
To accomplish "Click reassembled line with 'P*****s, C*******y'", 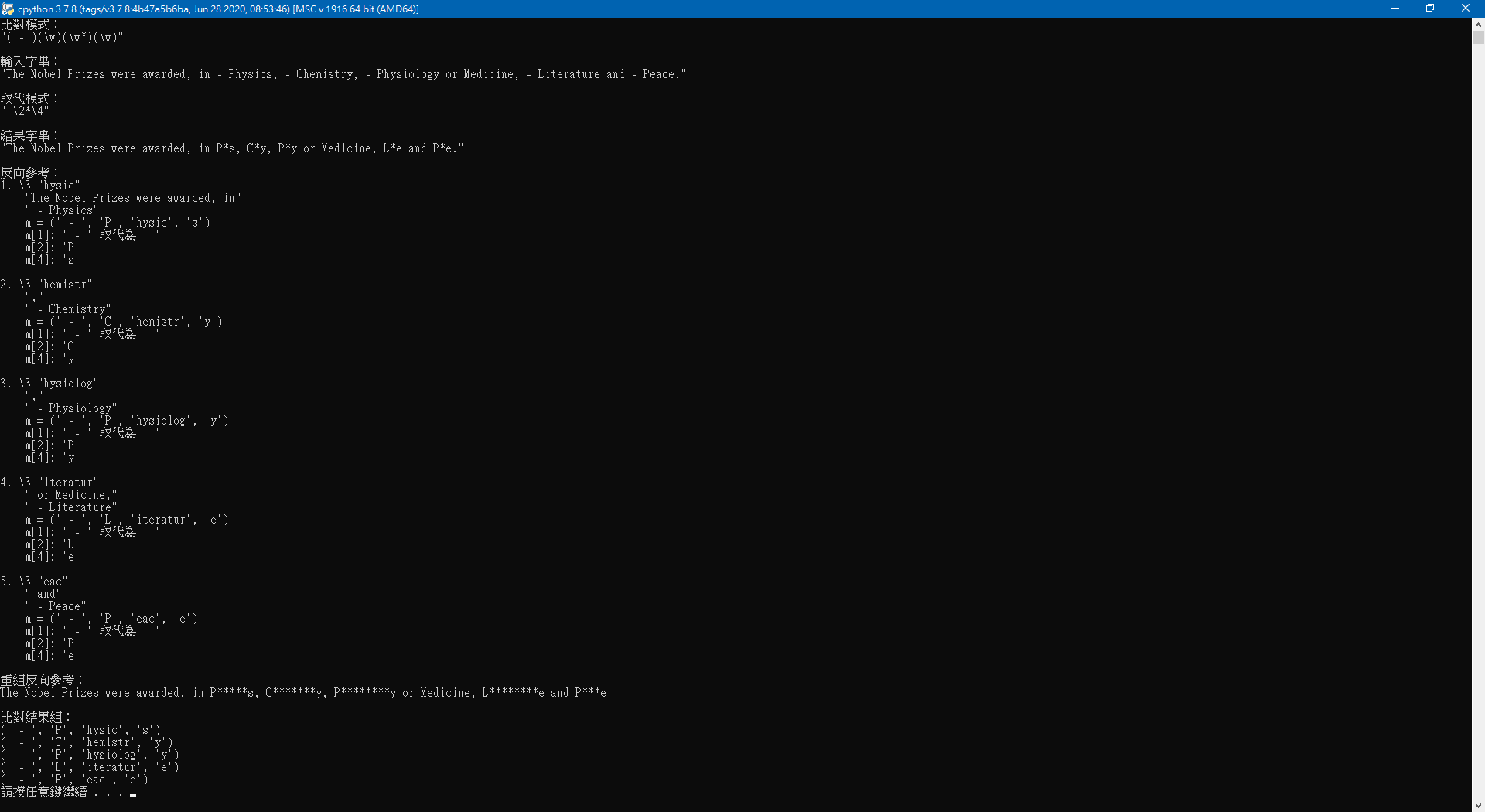I will [303, 693].
